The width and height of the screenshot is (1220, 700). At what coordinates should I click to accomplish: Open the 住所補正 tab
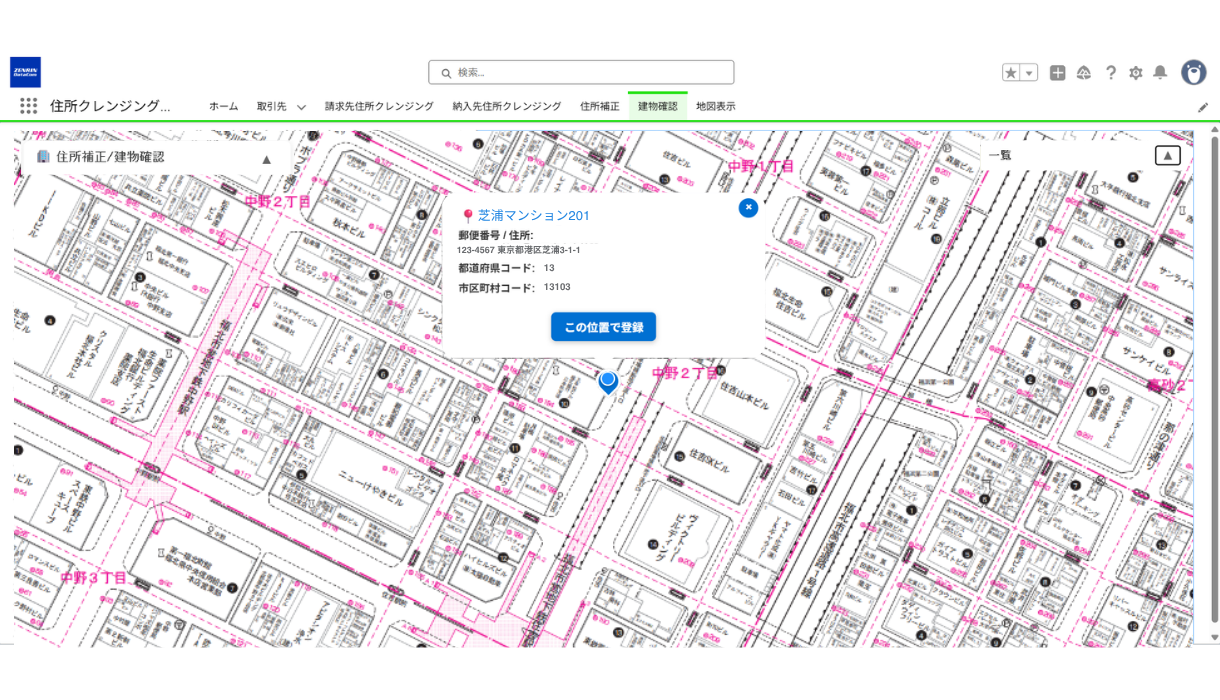(600, 106)
